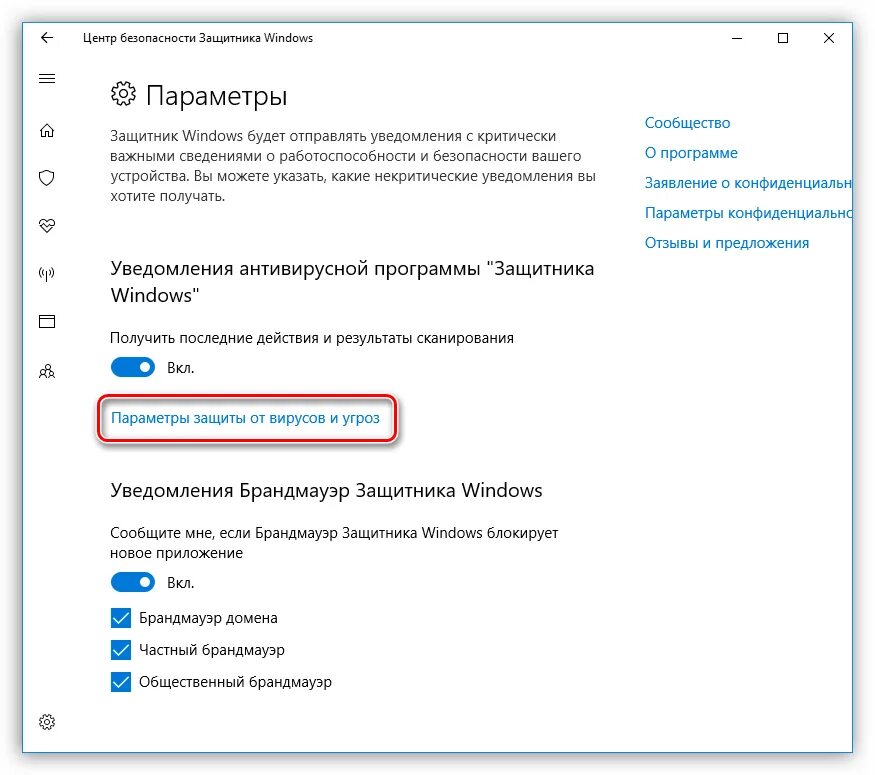The image size is (875, 775).
Task: Open the hamburger navigation menu
Action: coord(47,79)
